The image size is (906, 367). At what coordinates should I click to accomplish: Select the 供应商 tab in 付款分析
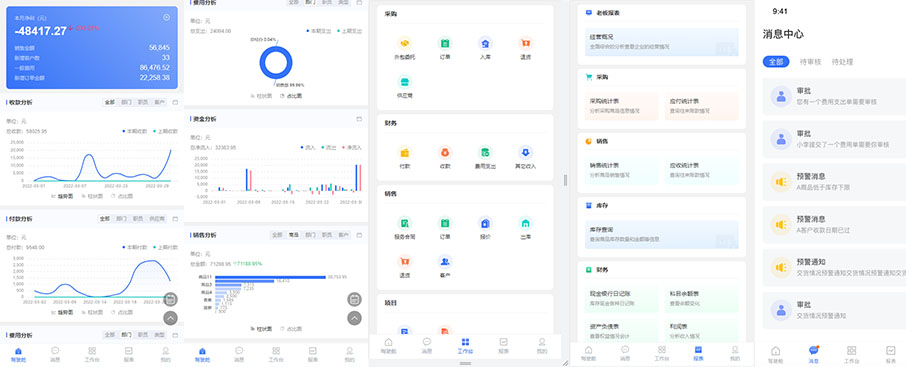pyautogui.click(x=157, y=219)
